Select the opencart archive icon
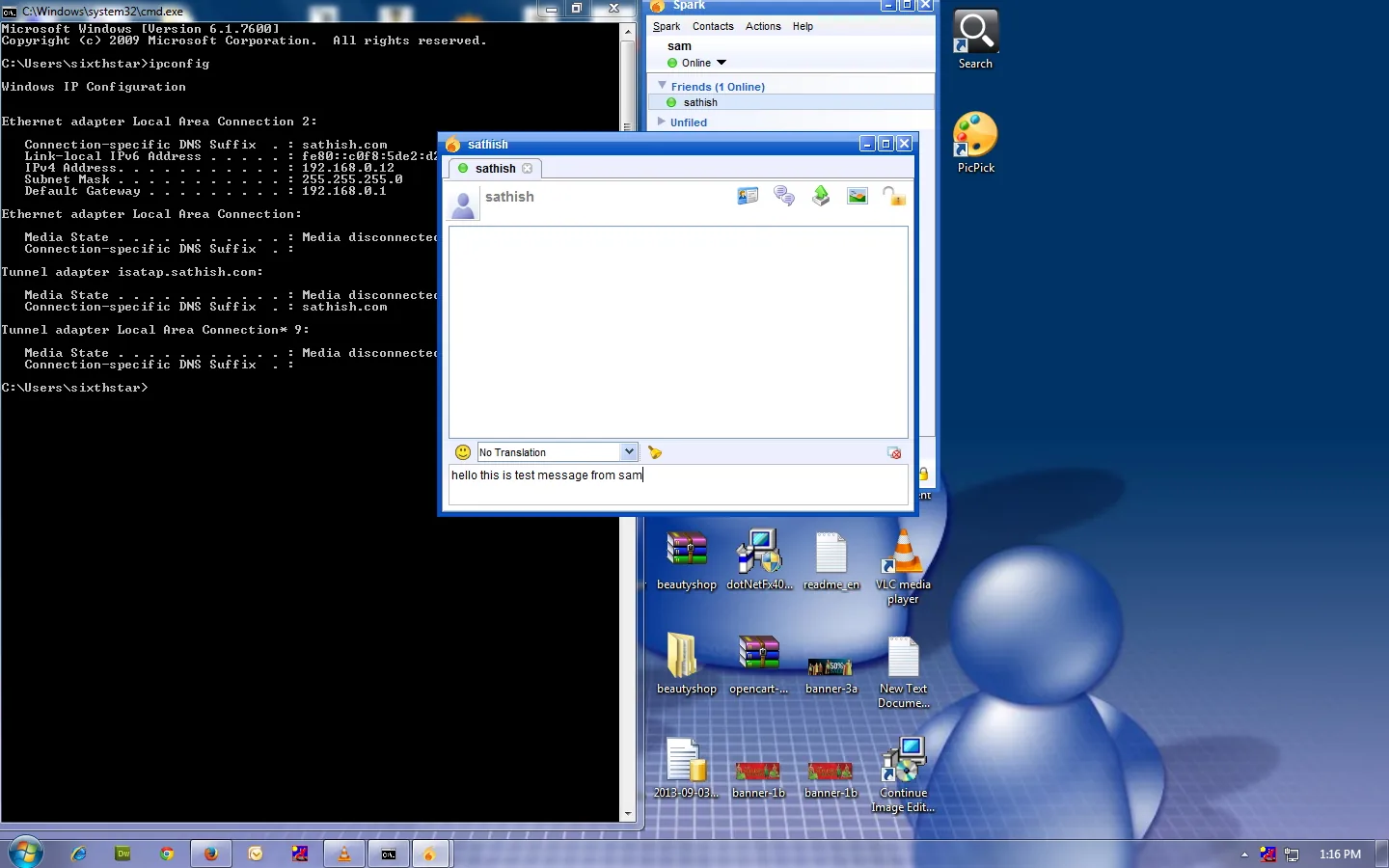Image resolution: width=1389 pixels, height=868 pixels. pyautogui.click(x=759, y=665)
